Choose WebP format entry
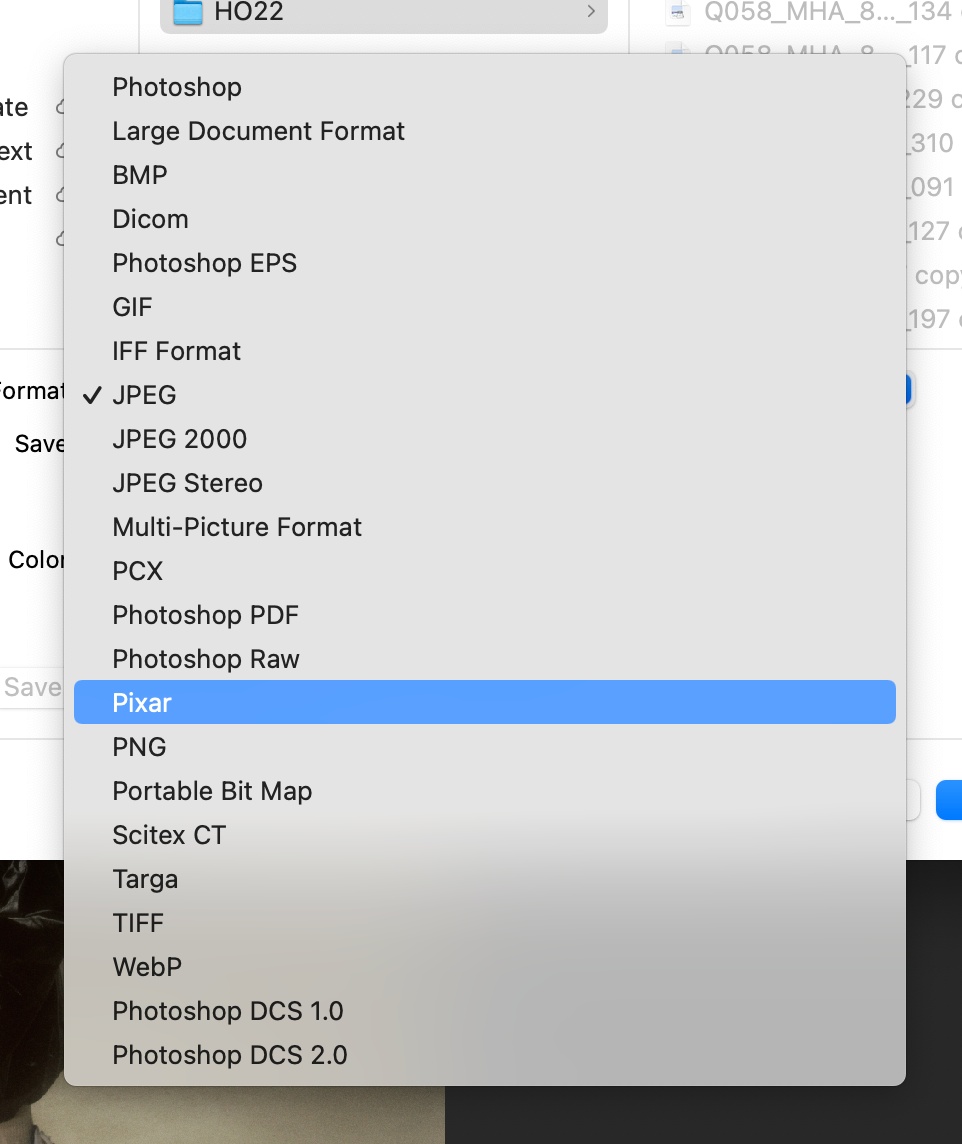Viewport: 962px width, 1144px height. 484,967
